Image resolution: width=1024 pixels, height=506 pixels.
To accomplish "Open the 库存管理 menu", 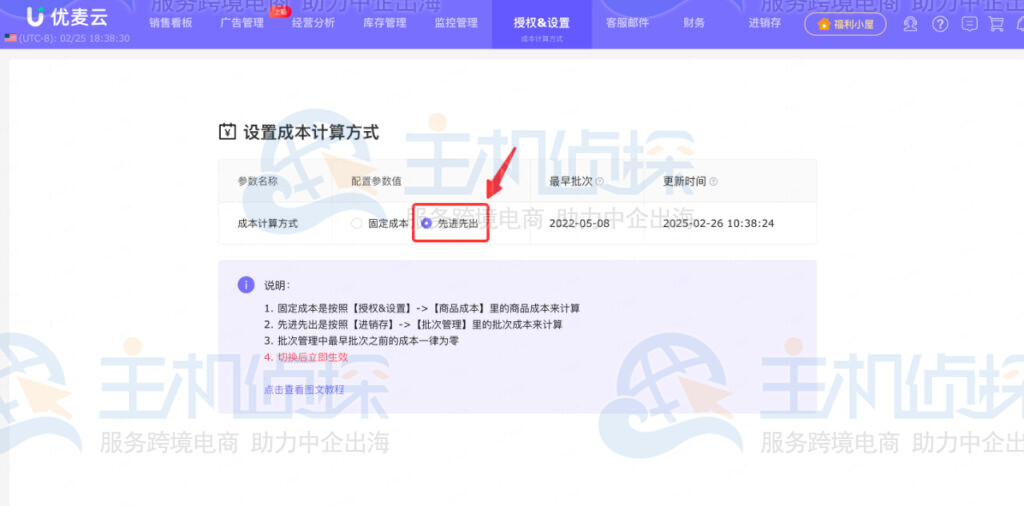I will [x=385, y=23].
